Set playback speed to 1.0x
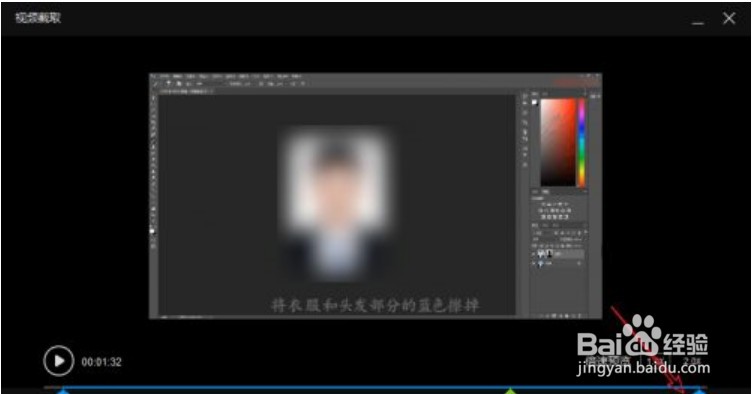The image size is (752, 394). pos(655,361)
